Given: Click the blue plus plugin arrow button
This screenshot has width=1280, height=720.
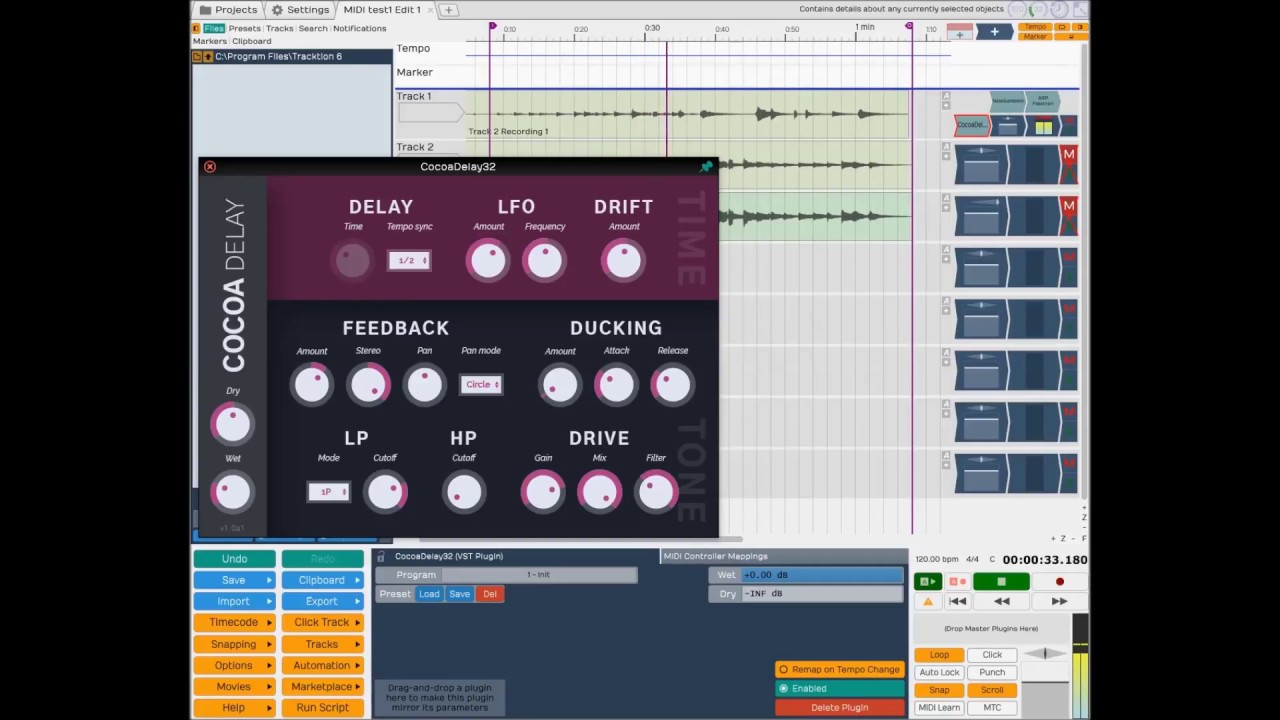Looking at the screenshot, I should [x=994, y=32].
